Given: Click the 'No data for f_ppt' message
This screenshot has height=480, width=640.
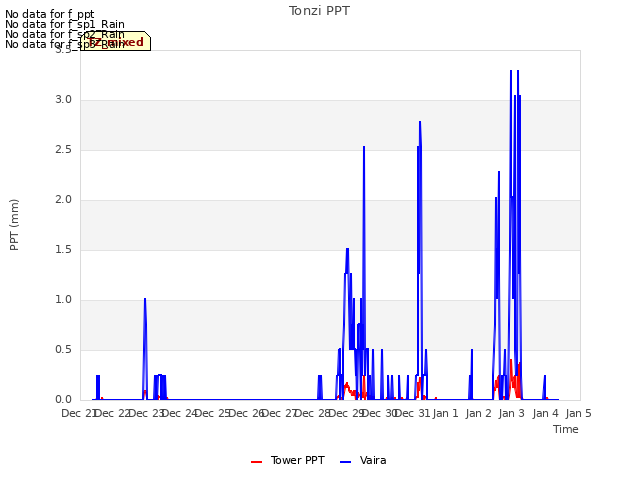Looking at the screenshot, I should point(50,14).
